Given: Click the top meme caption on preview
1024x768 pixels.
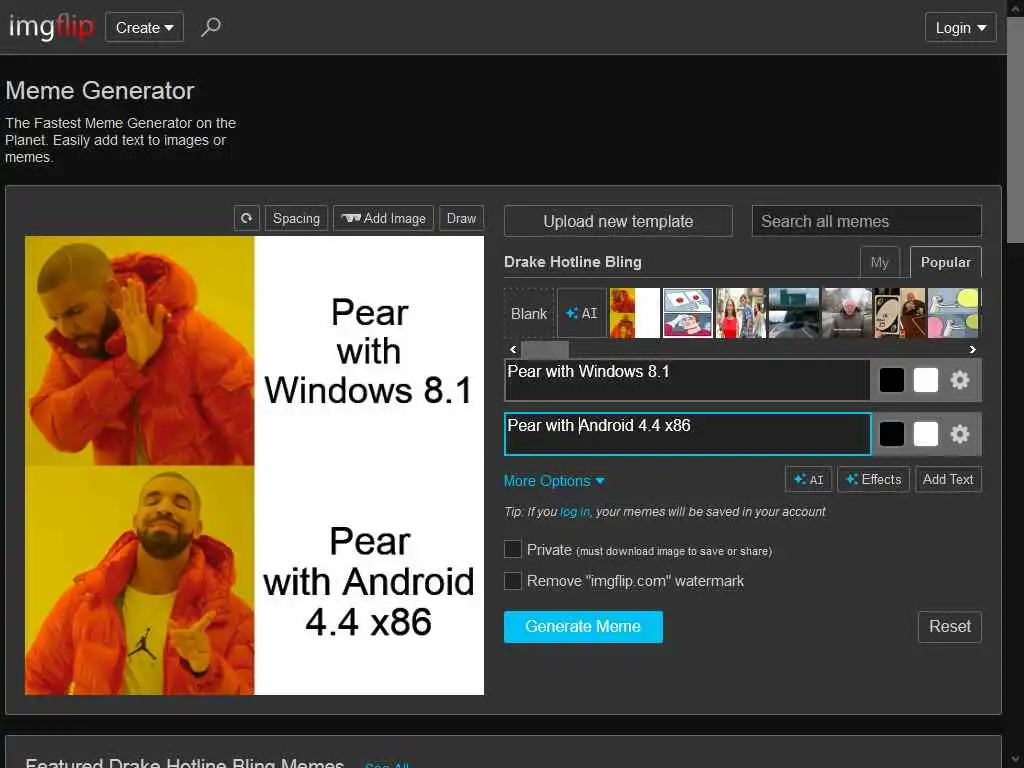Looking at the screenshot, I should coord(369,351).
